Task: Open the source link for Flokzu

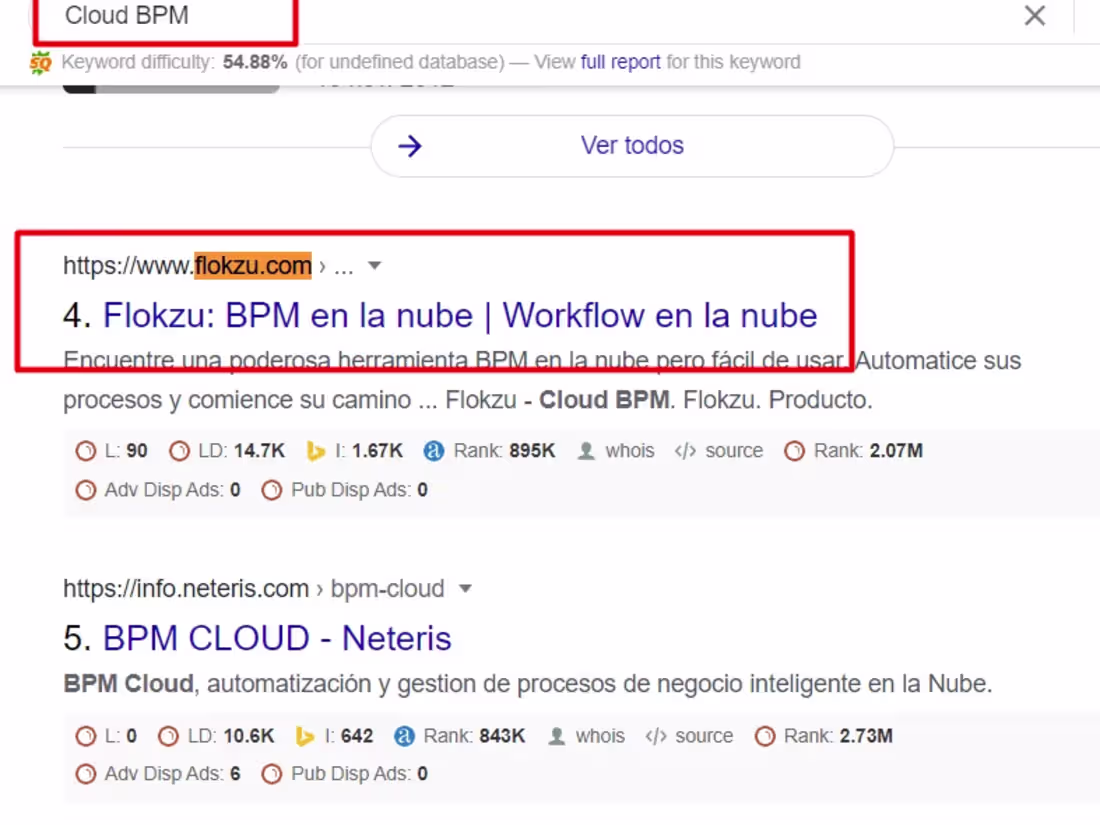Action: 718,450
